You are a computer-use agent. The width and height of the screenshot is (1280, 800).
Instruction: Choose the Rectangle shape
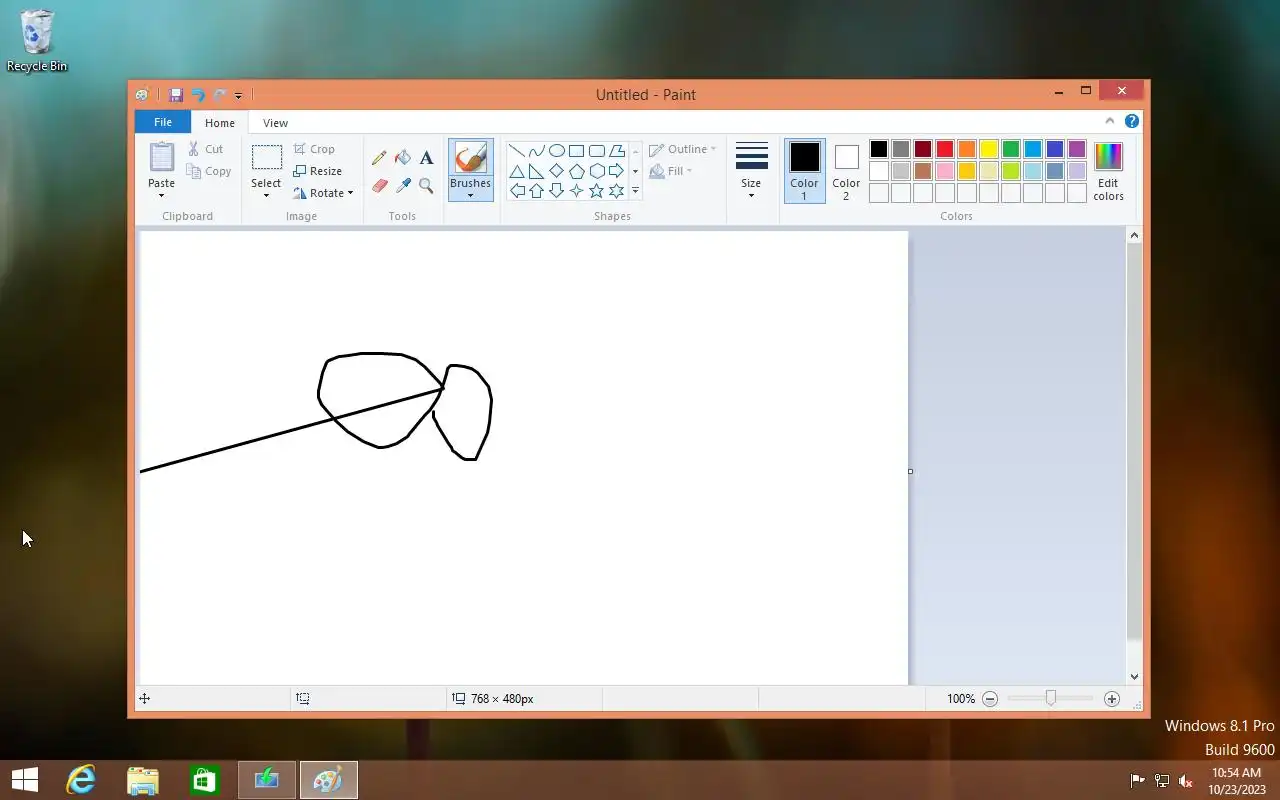point(577,151)
